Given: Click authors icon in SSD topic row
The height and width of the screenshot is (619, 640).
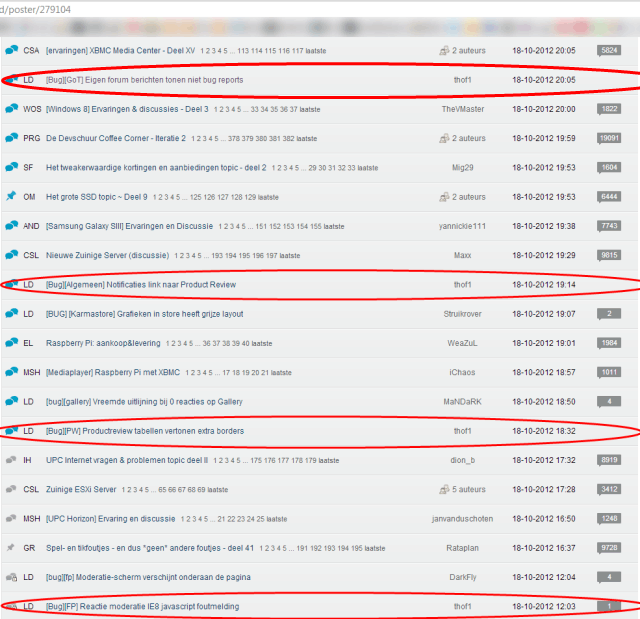Looking at the screenshot, I should click(444, 197).
